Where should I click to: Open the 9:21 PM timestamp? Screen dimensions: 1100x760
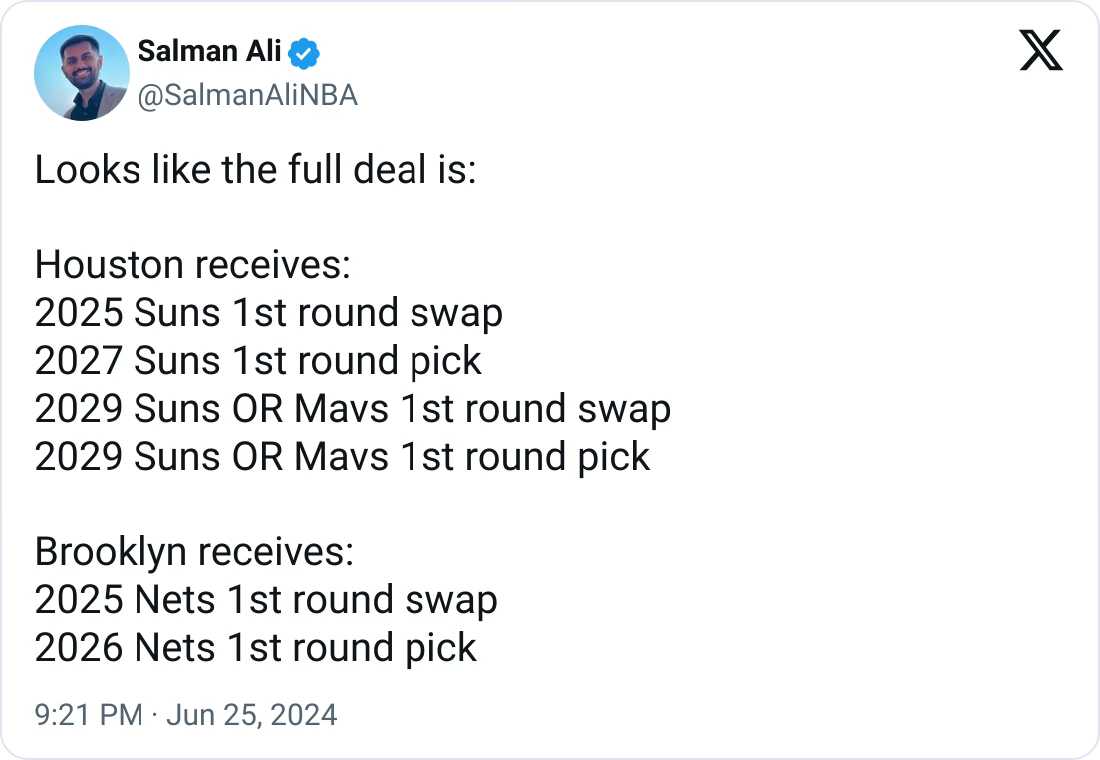coord(88,715)
